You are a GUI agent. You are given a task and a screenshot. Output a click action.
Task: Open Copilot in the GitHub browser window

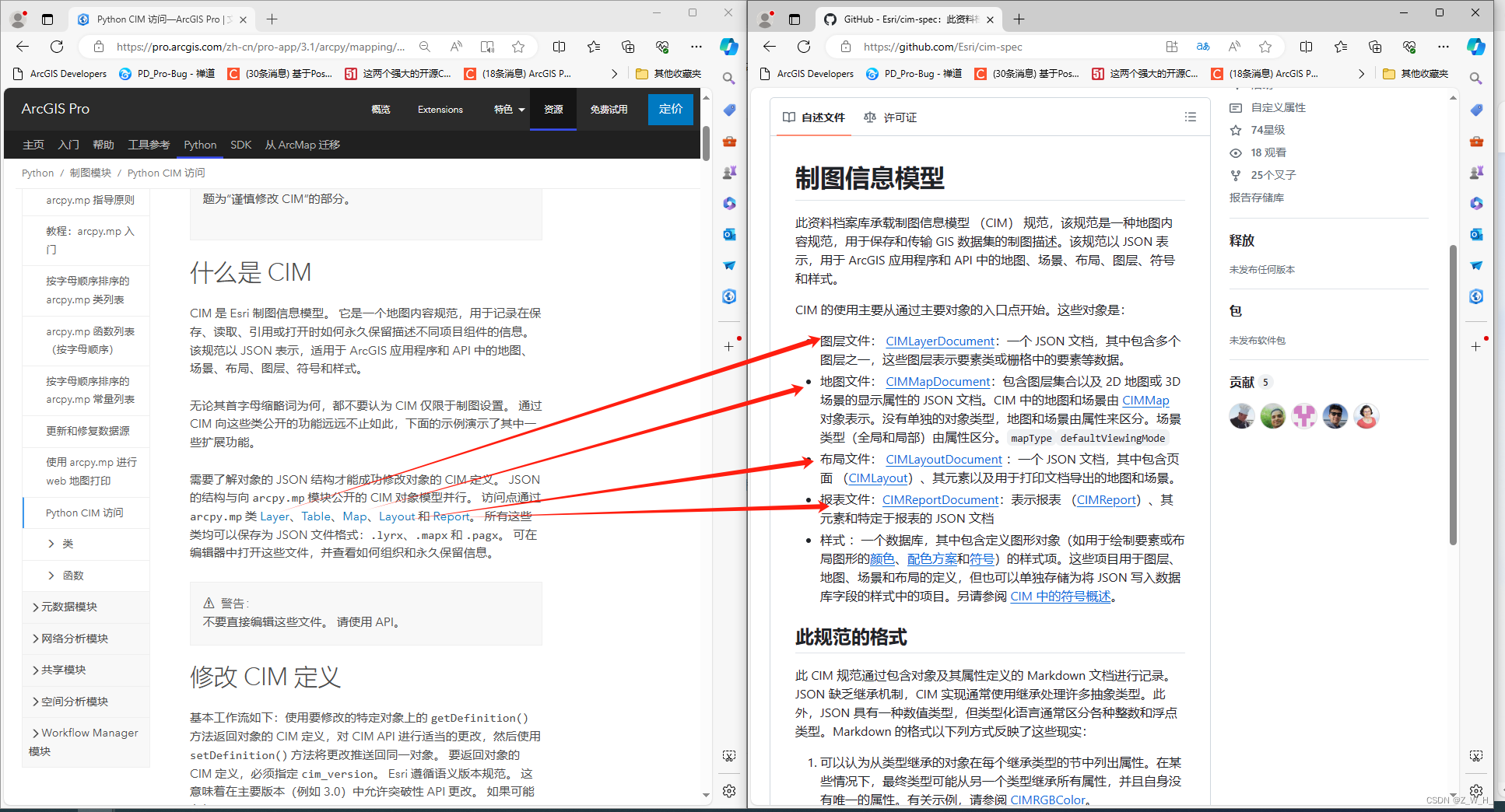(x=1476, y=47)
